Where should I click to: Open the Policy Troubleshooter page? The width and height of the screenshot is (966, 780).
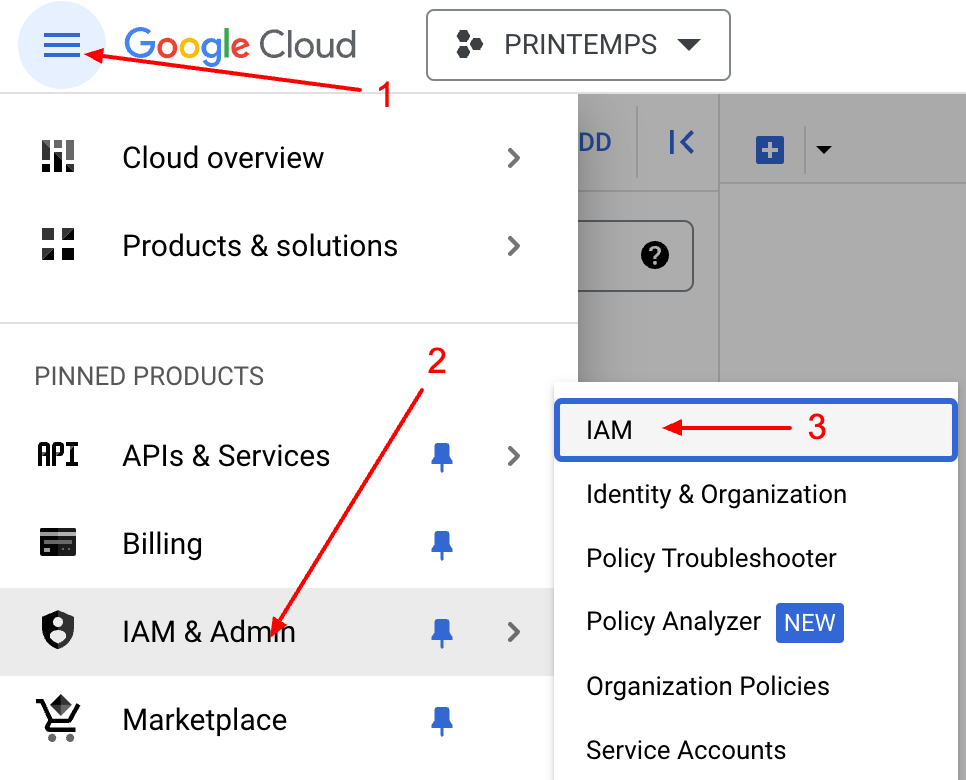[x=711, y=558]
